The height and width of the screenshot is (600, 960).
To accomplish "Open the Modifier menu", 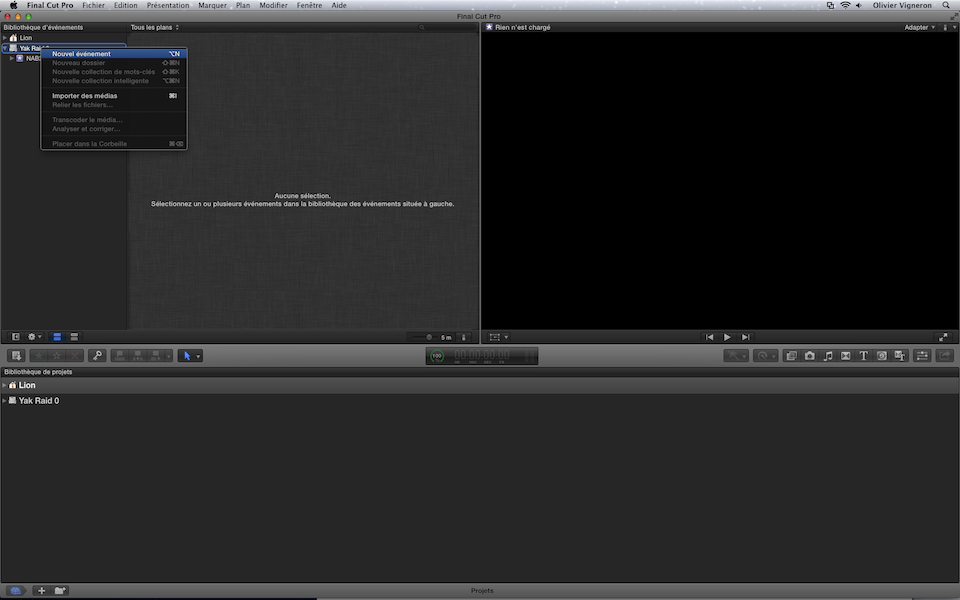I will (273, 6).
